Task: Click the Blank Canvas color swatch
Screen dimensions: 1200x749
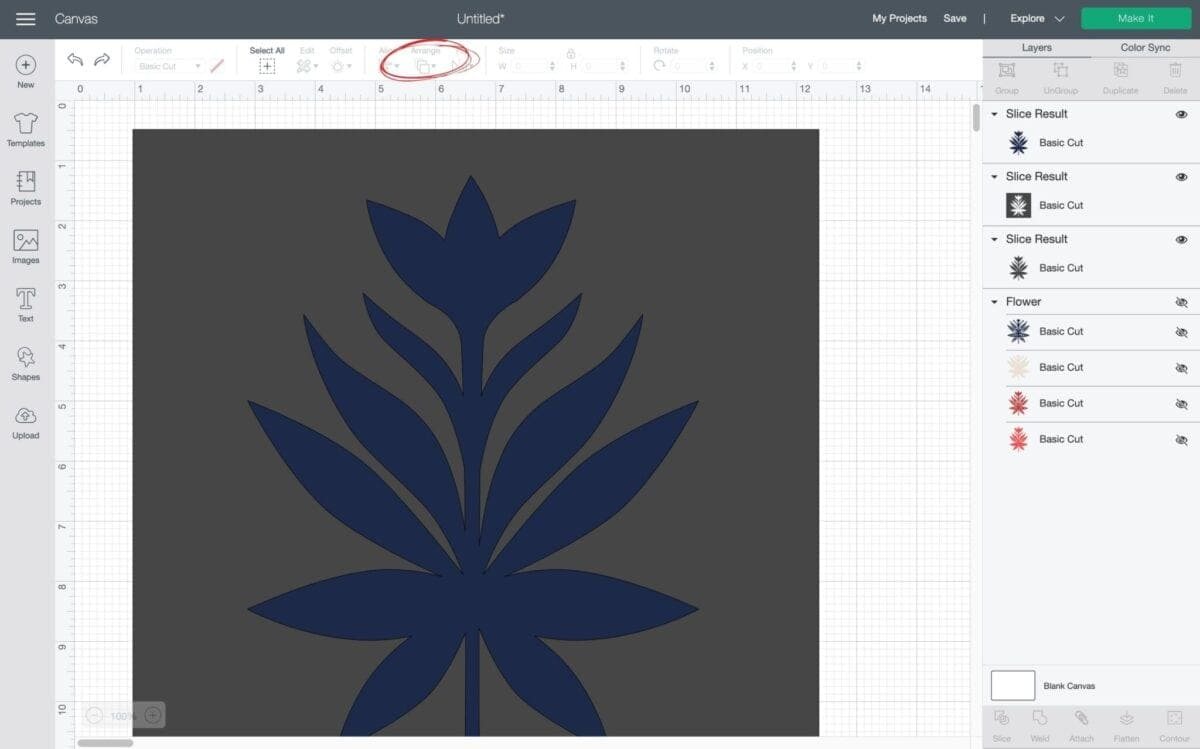Action: 1013,686
